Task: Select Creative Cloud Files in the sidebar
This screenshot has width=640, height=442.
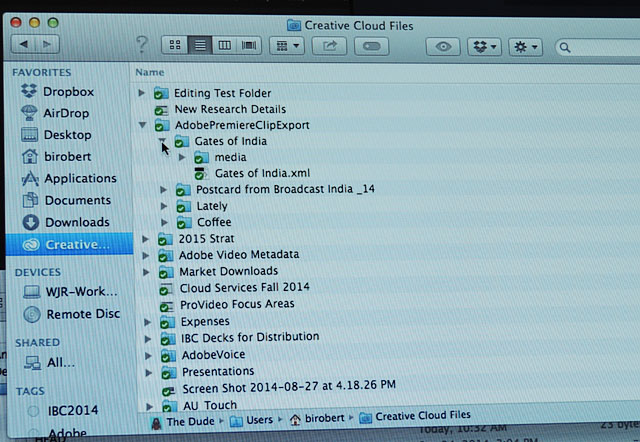Action: coord(70,244)
